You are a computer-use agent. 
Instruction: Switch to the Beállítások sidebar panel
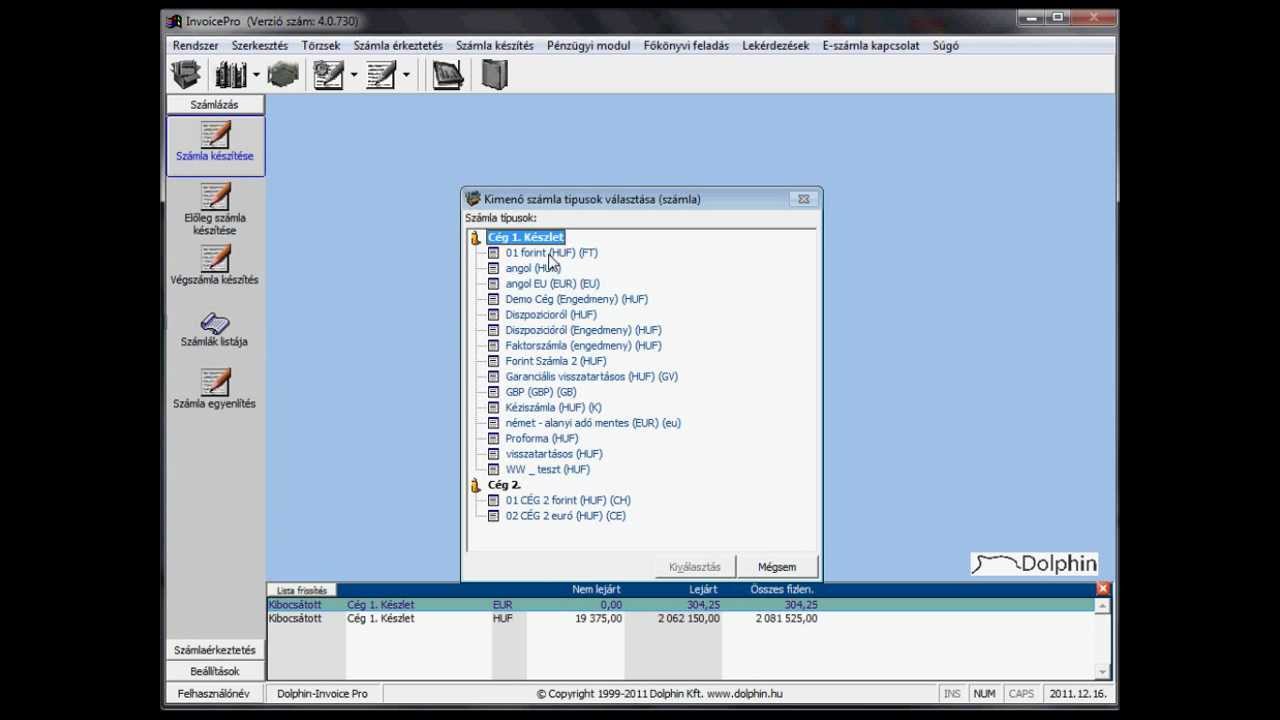215,671
